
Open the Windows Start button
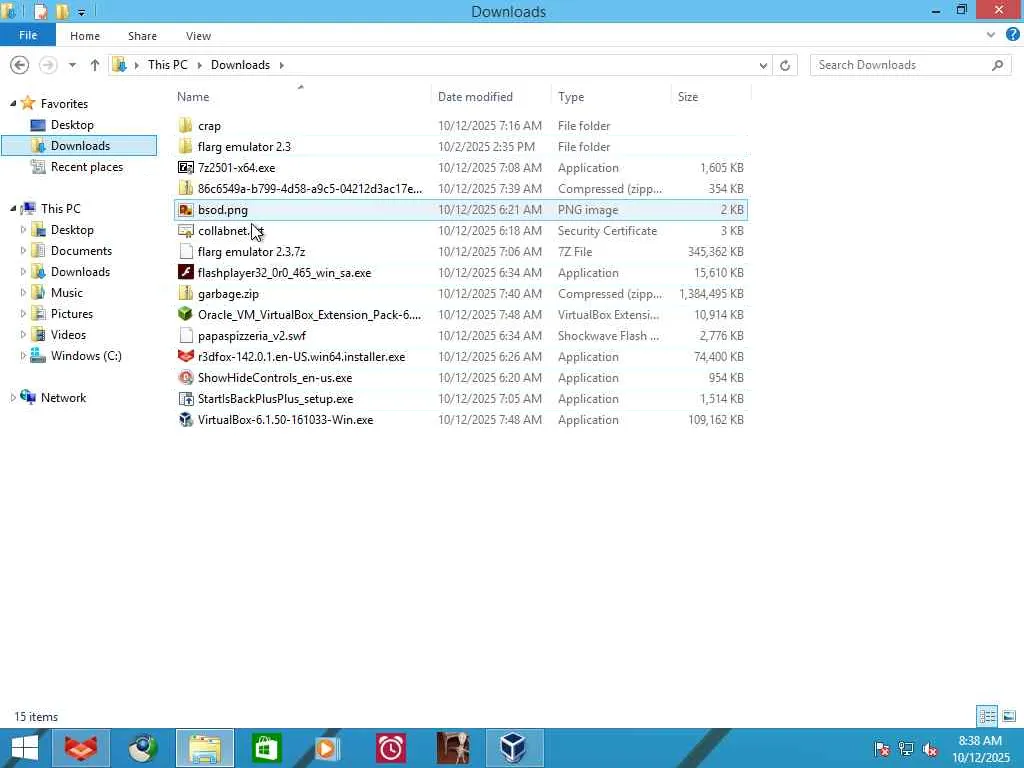[25, 748]
